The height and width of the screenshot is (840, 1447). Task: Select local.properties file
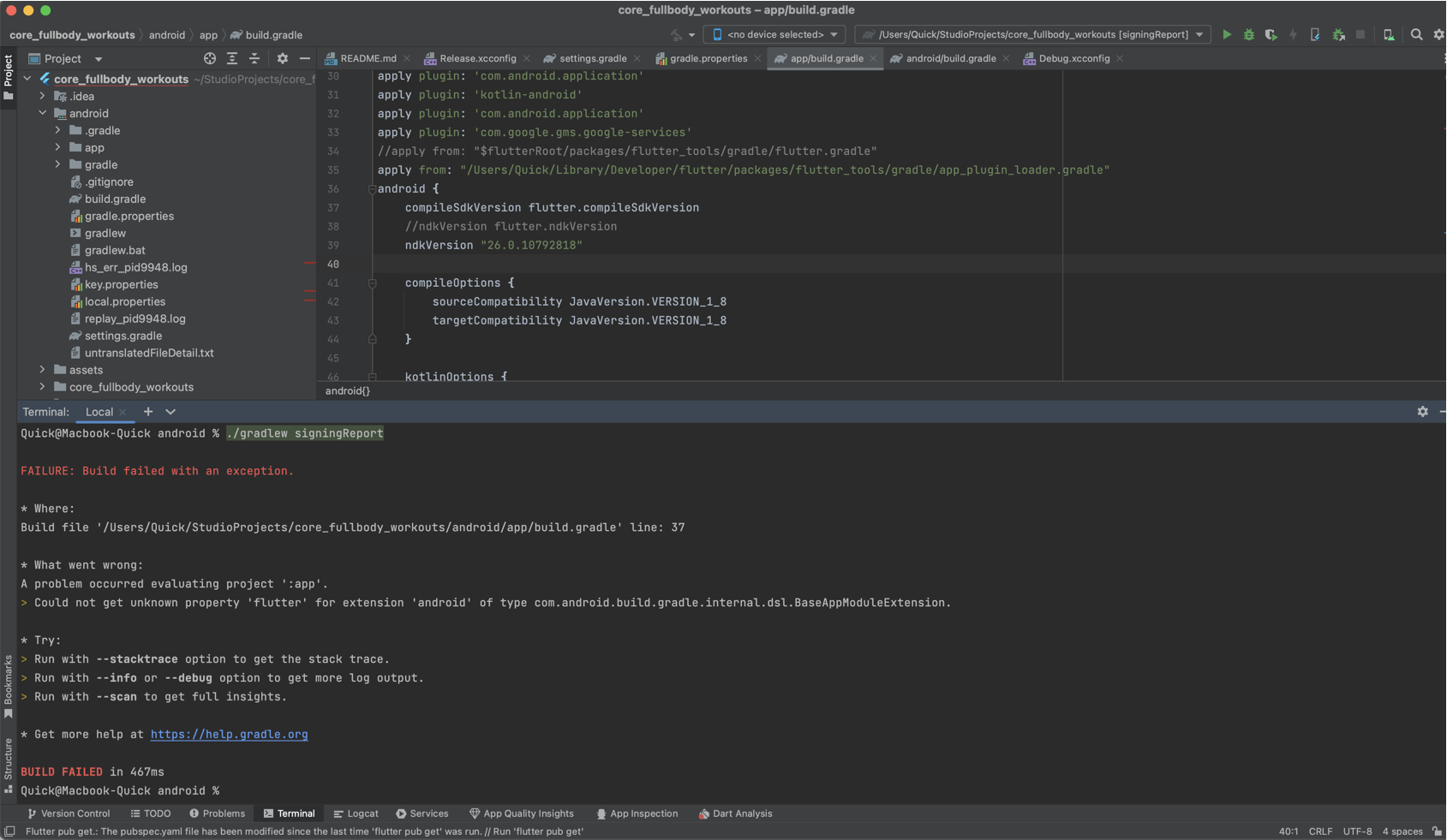pyautogui.click(x=125, y=301)
